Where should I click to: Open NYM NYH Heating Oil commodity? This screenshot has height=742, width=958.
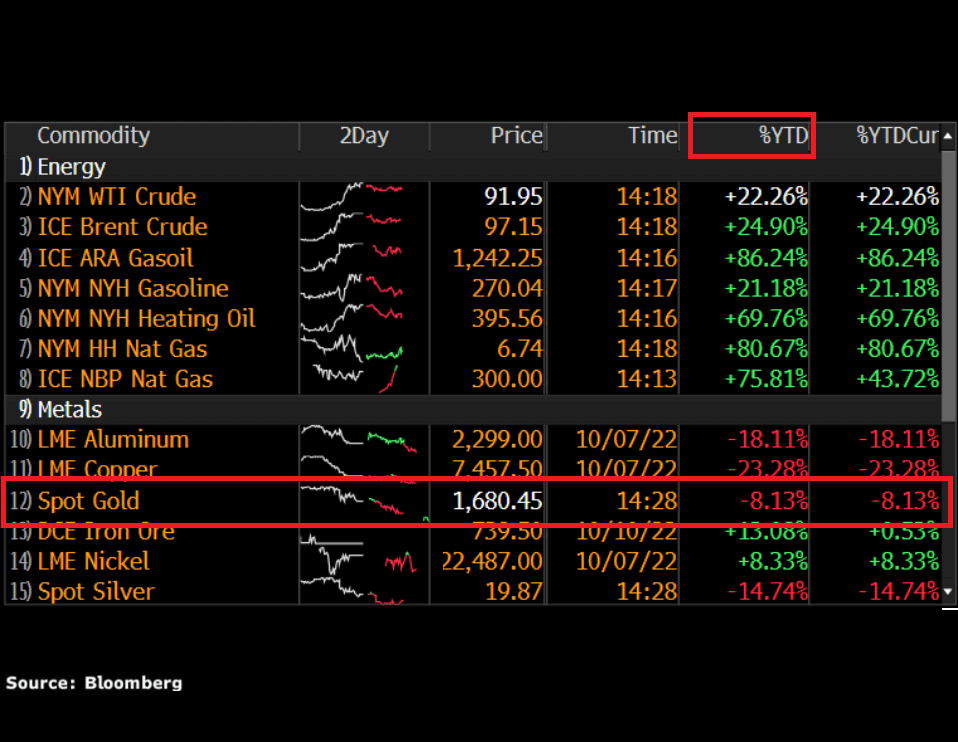[146, 319]
